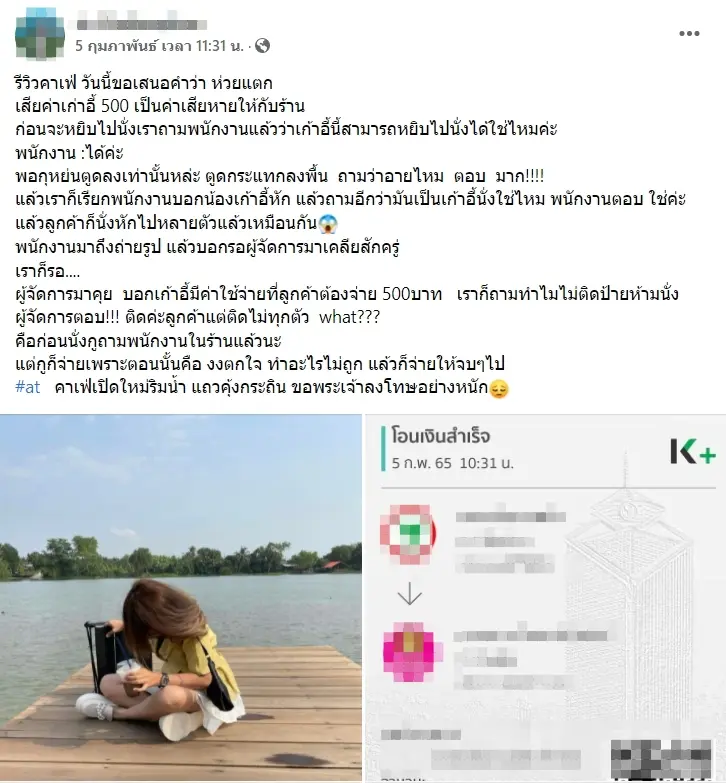Click the blurred recipient name on the slip

pyautogui.click(x=530, y=636)
